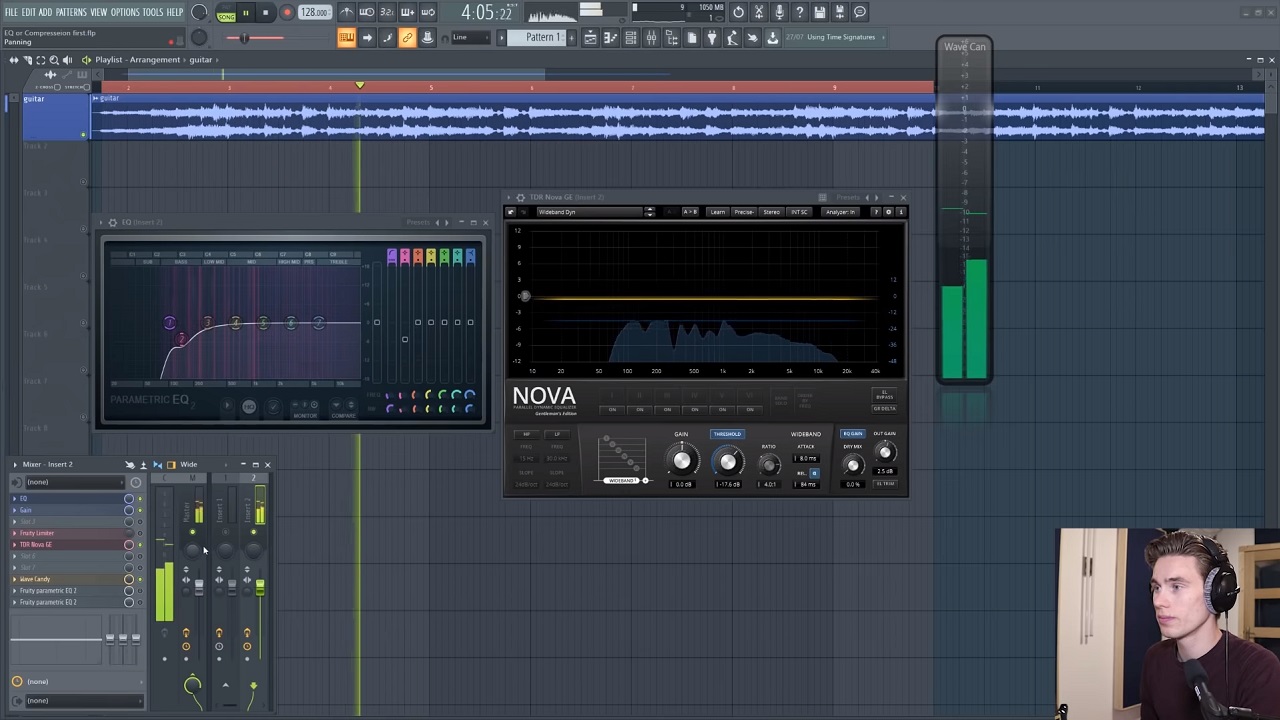
Task: Click the Learn button in Nova
Action: (x=717, y=212)
